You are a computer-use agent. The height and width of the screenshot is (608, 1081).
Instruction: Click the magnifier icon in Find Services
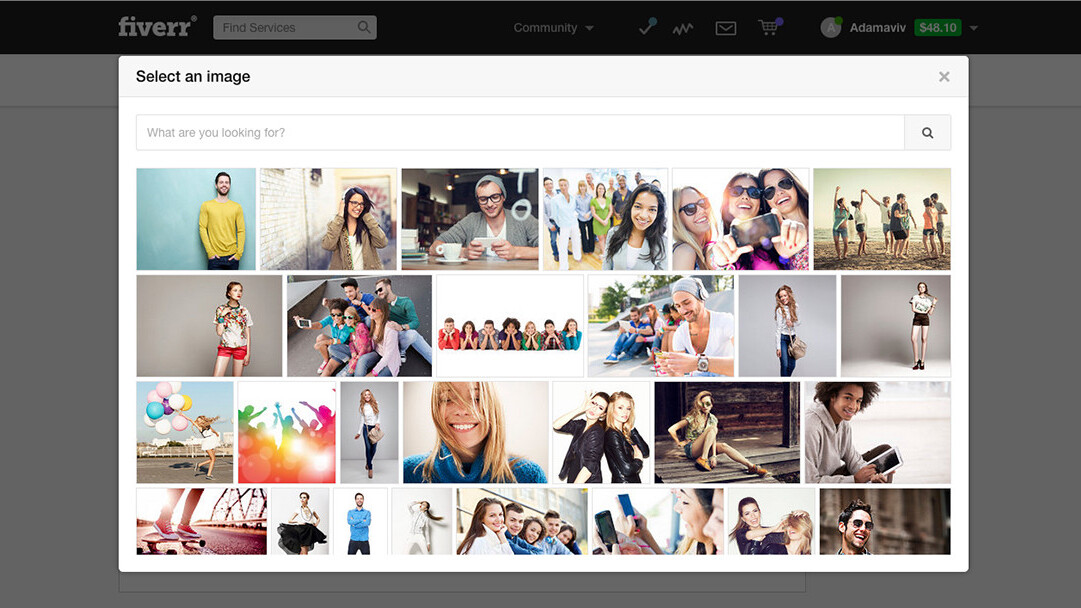point(364,28)
